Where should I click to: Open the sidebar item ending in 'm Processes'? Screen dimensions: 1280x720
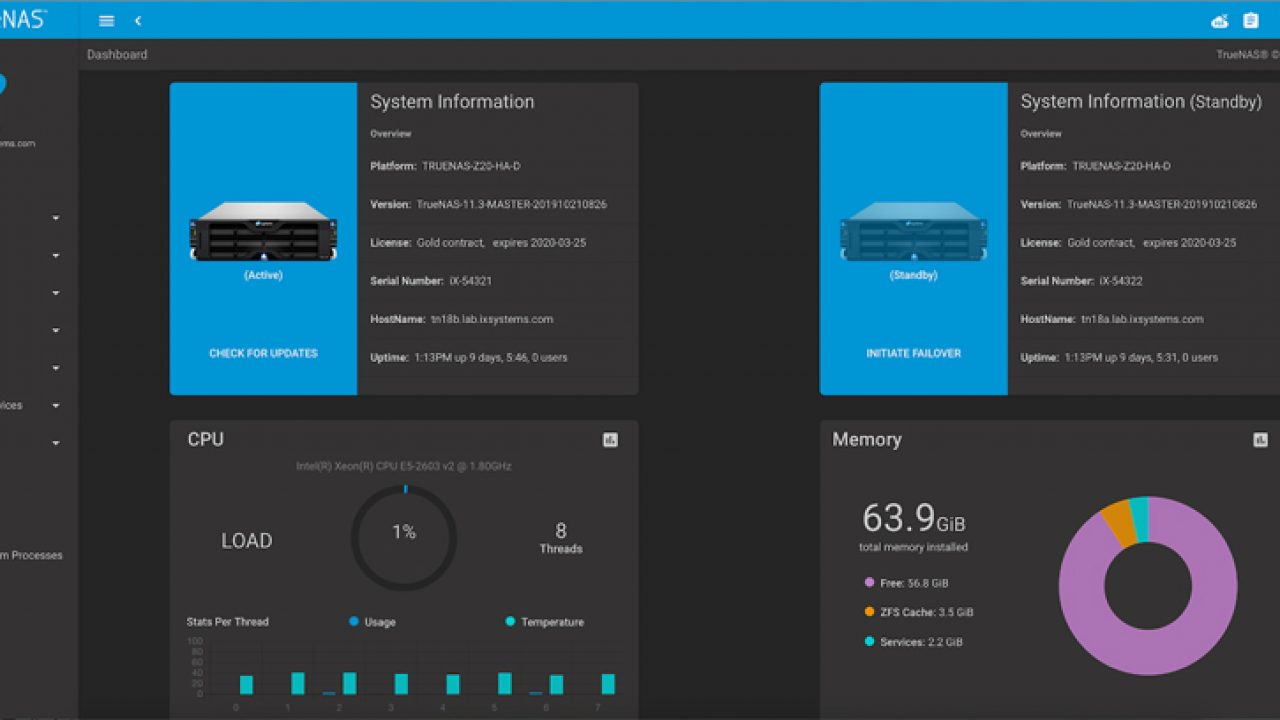tap(31, 555)
